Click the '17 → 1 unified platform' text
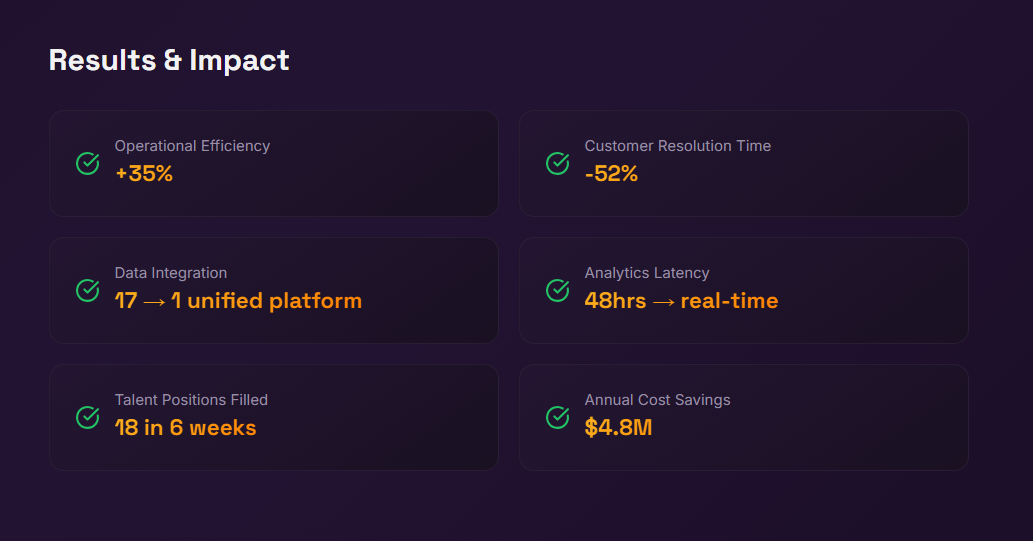The width and height of the screenshot is (1033, 541). pyautogui.click(x=238, y=301)
